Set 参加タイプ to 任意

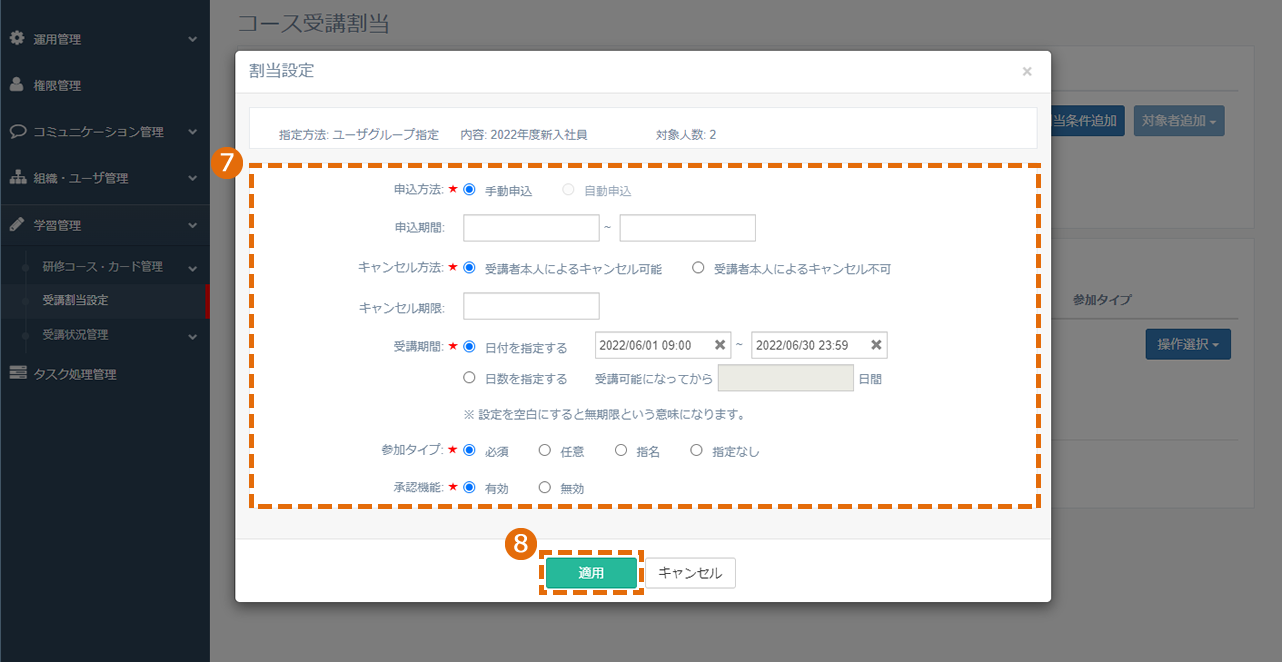click(x=545, y=450)
